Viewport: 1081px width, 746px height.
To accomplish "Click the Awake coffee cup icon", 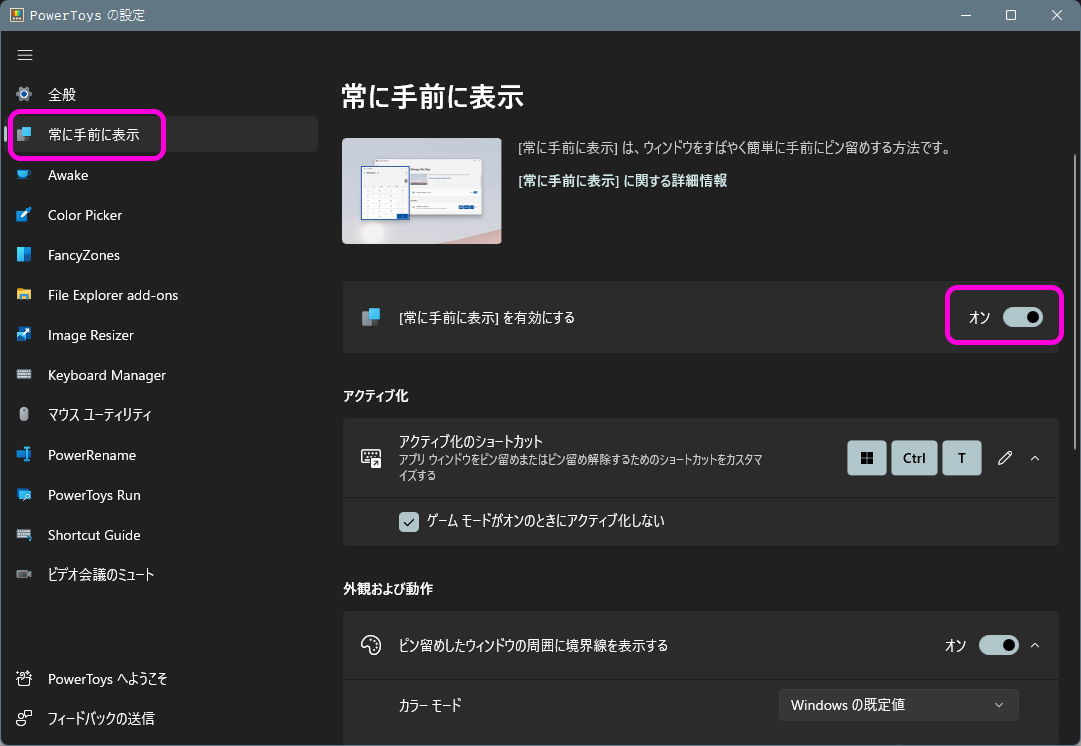I will 24,174.
